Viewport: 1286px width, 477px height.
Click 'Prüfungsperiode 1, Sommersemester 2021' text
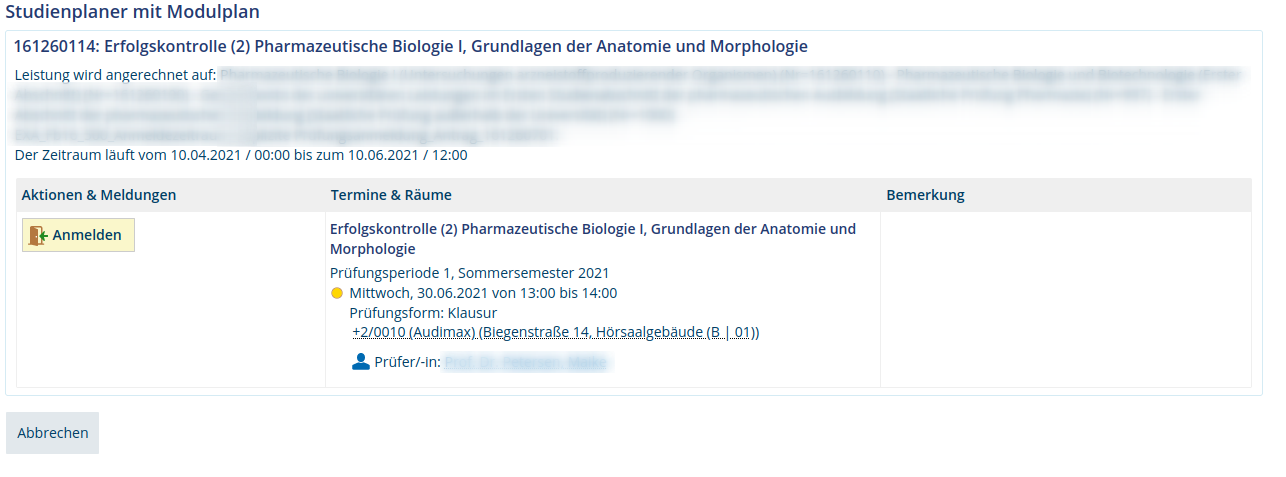click(x=469, y=273)
